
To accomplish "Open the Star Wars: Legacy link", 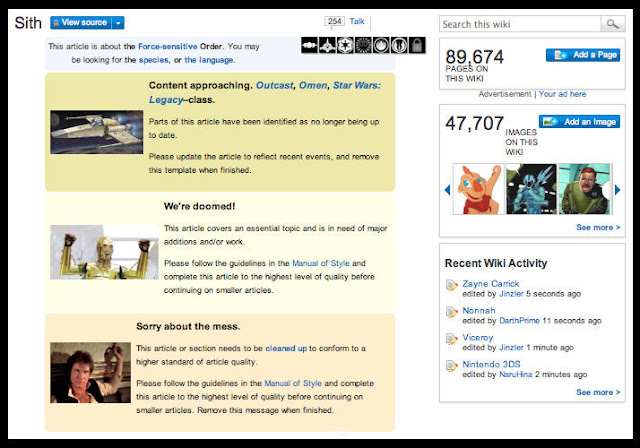I will click(356, 85).
